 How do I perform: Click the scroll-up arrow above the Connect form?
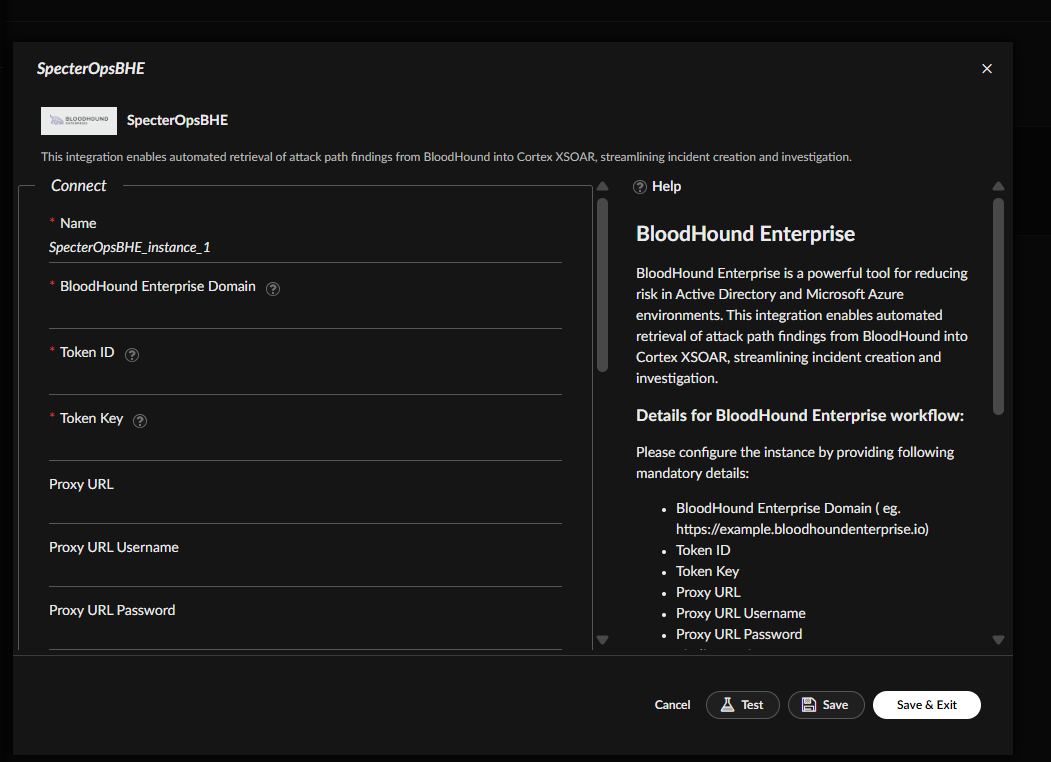pyautogui.click(x=602, y=186)
